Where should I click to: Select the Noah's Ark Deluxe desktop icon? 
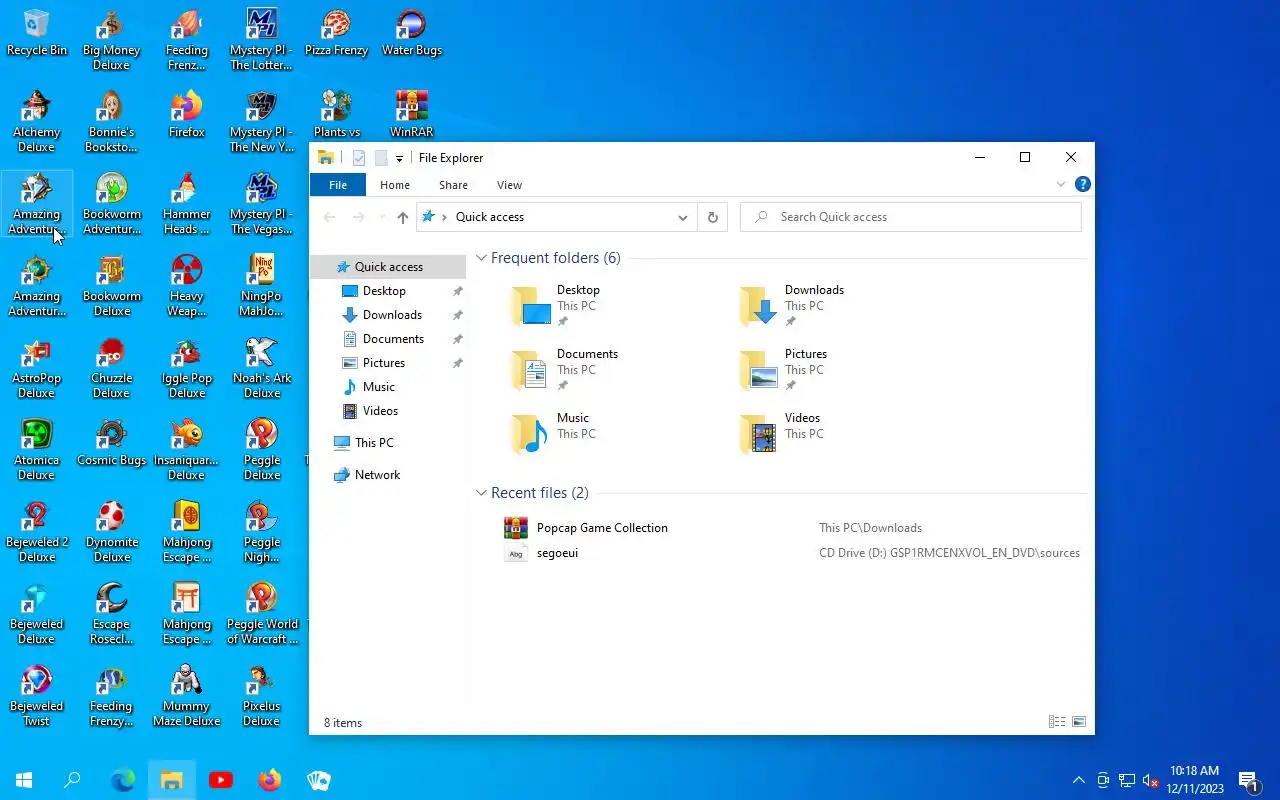pos(261,368)
